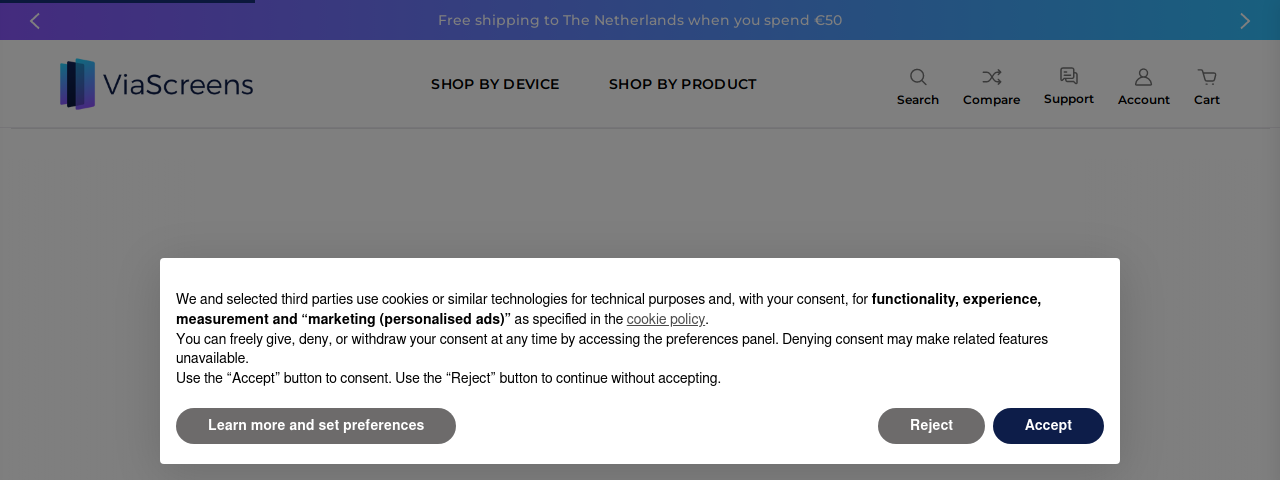Click the Search label in header
1280x480 pixels.
coord(918,100)
